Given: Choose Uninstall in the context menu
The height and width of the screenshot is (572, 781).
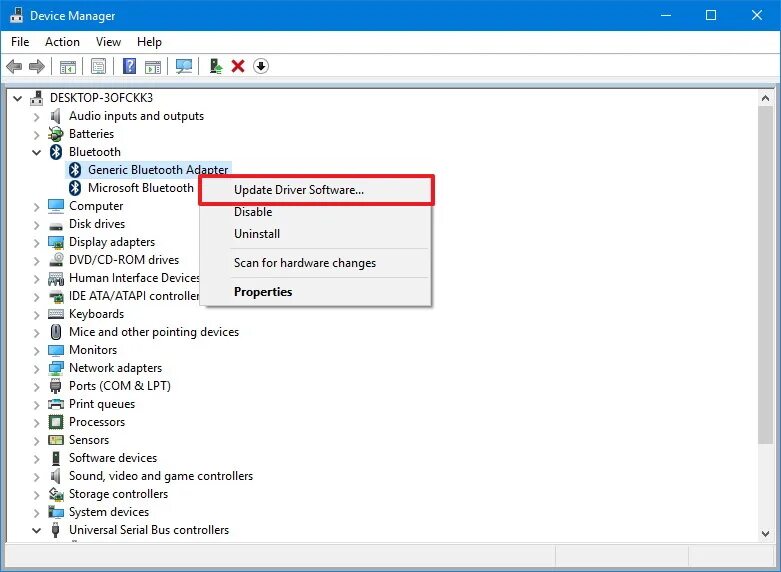Looking at the screenshot, I should (x=315, y=234).
